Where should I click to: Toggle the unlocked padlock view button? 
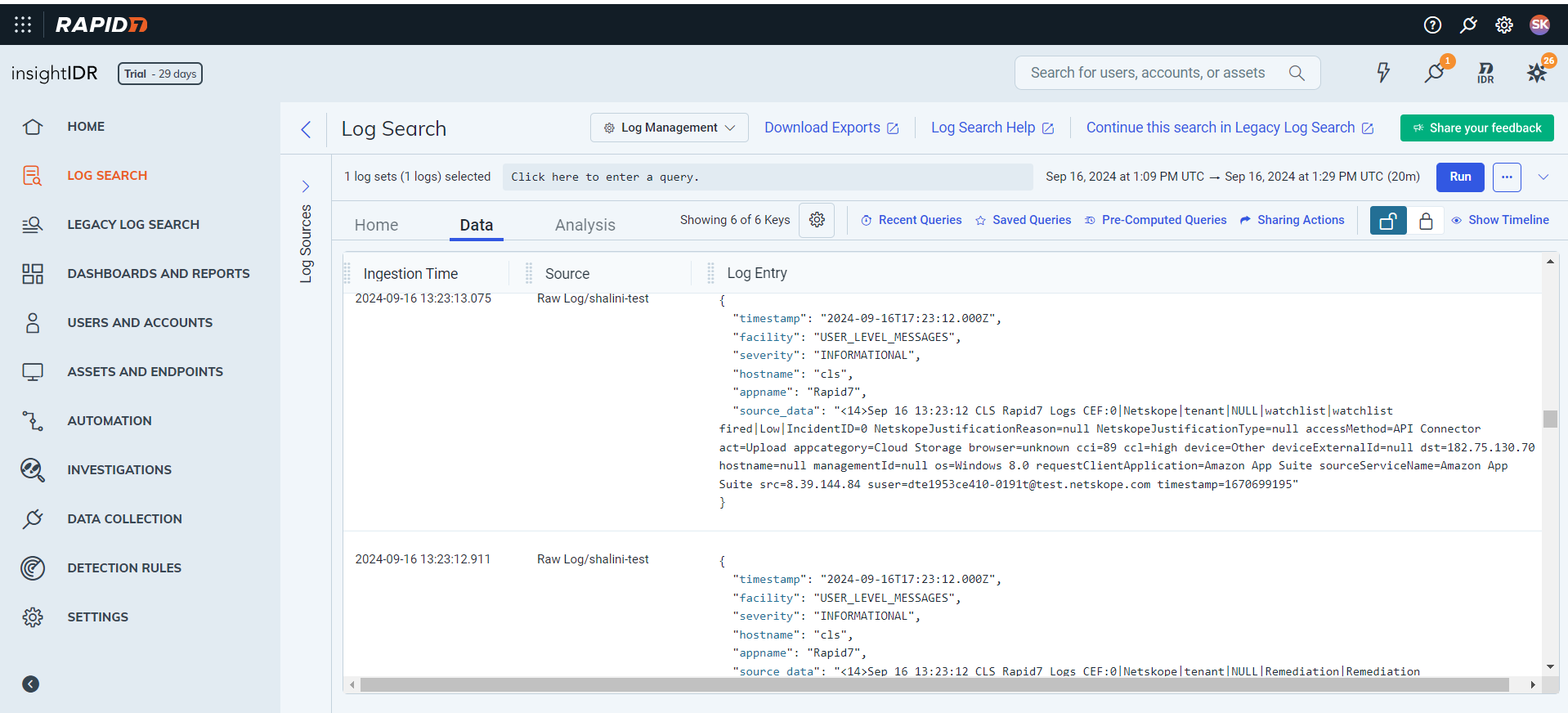(1387, 221)
